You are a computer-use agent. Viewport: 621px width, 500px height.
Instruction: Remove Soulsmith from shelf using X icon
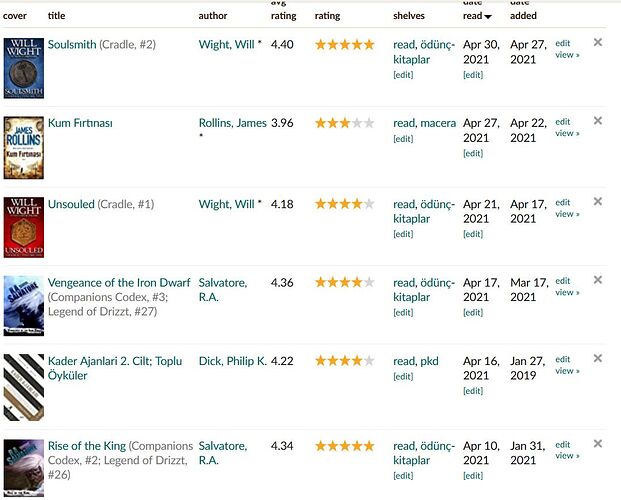coord(598,42)
